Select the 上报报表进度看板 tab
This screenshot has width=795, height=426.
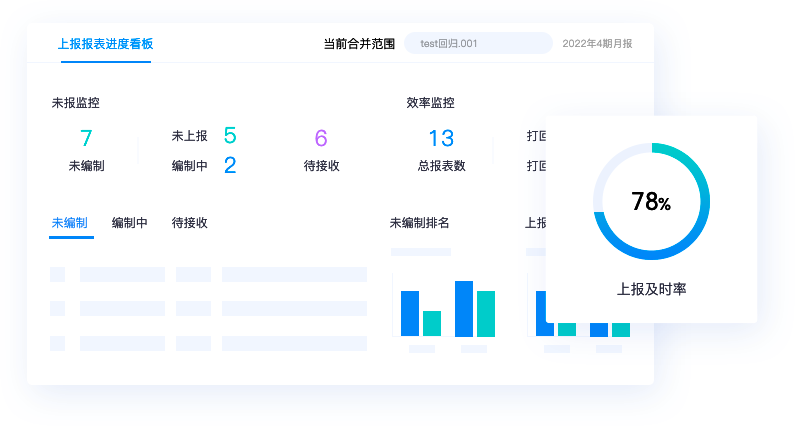point(106,44)
